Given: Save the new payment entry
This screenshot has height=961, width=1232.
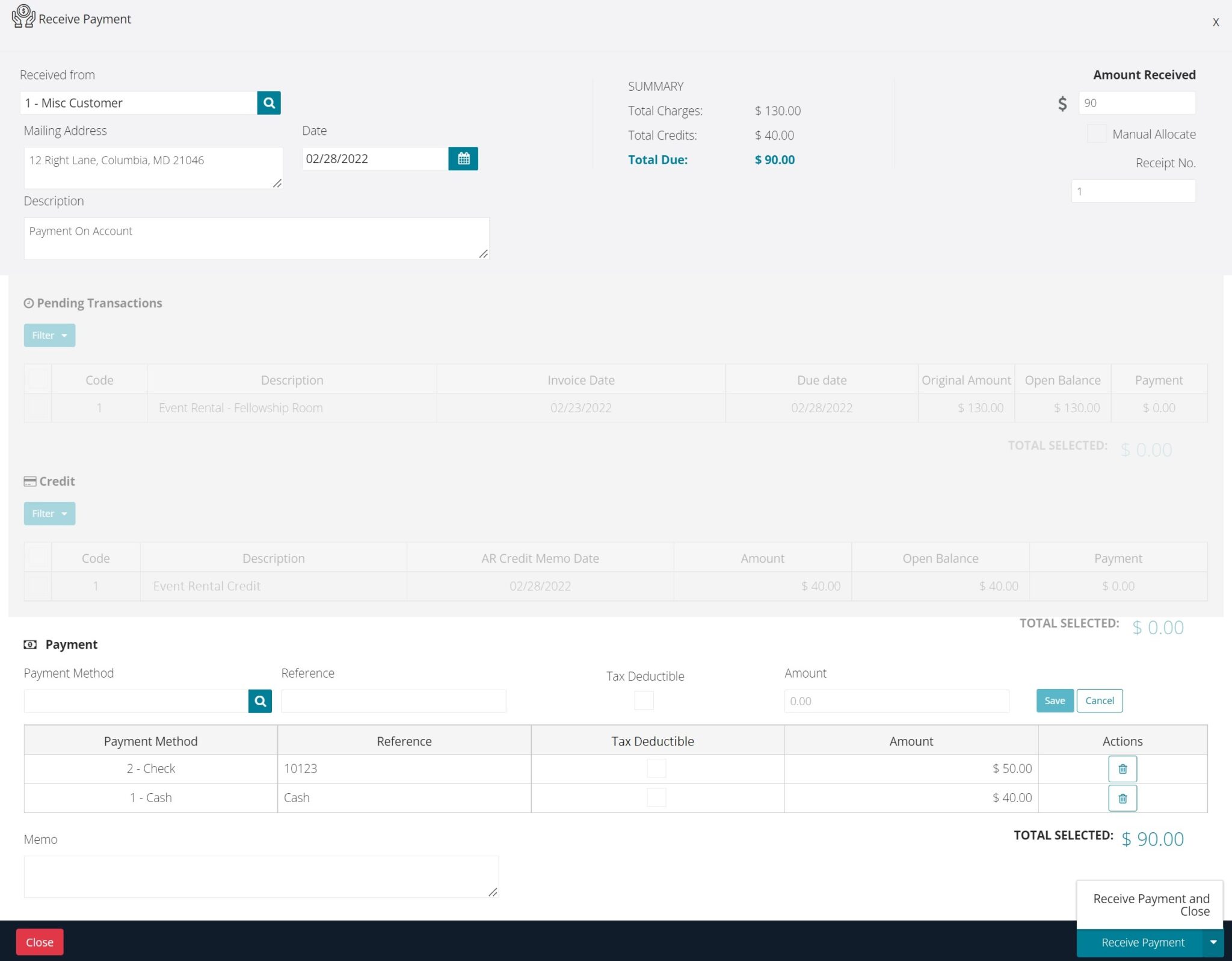Looking at the screenshot, I should [1054, 700].
